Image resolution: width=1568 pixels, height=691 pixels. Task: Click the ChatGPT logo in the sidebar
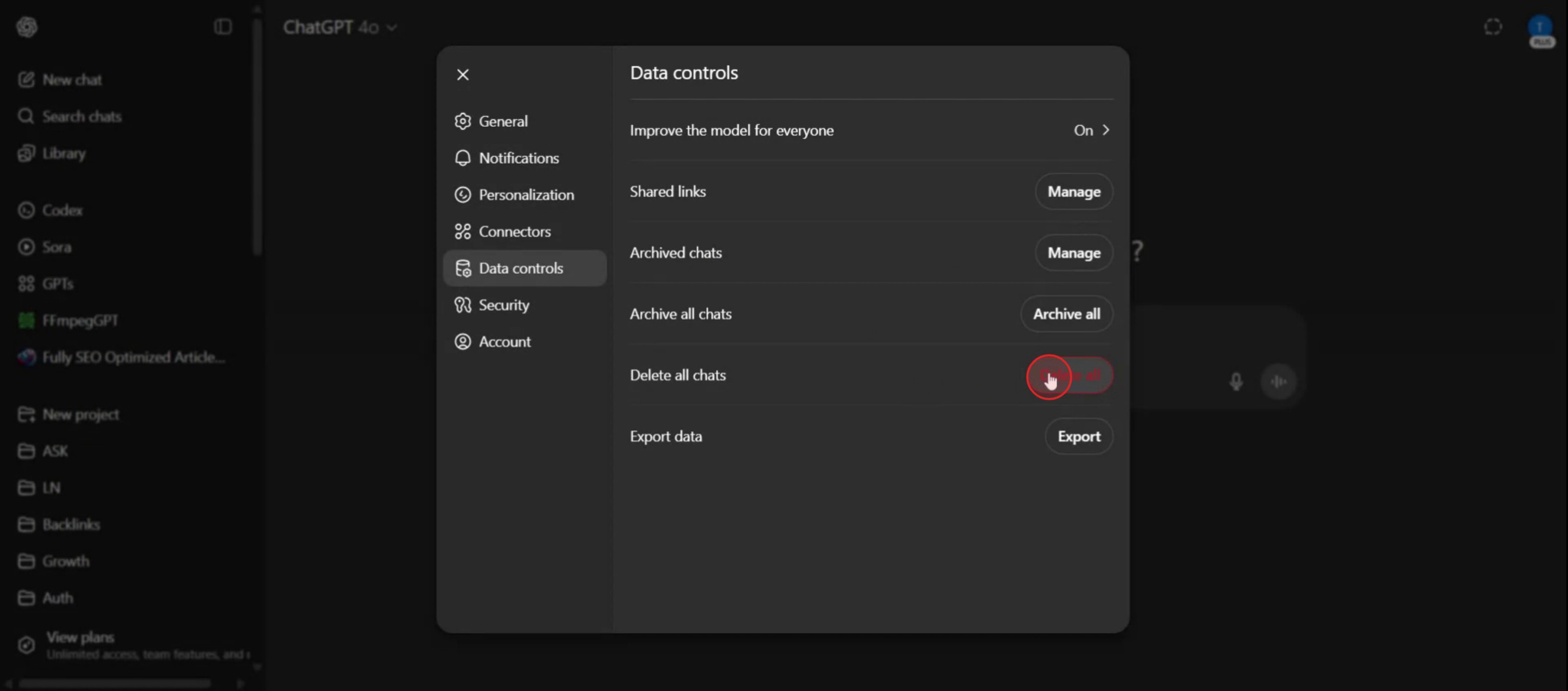pos(27,27)
